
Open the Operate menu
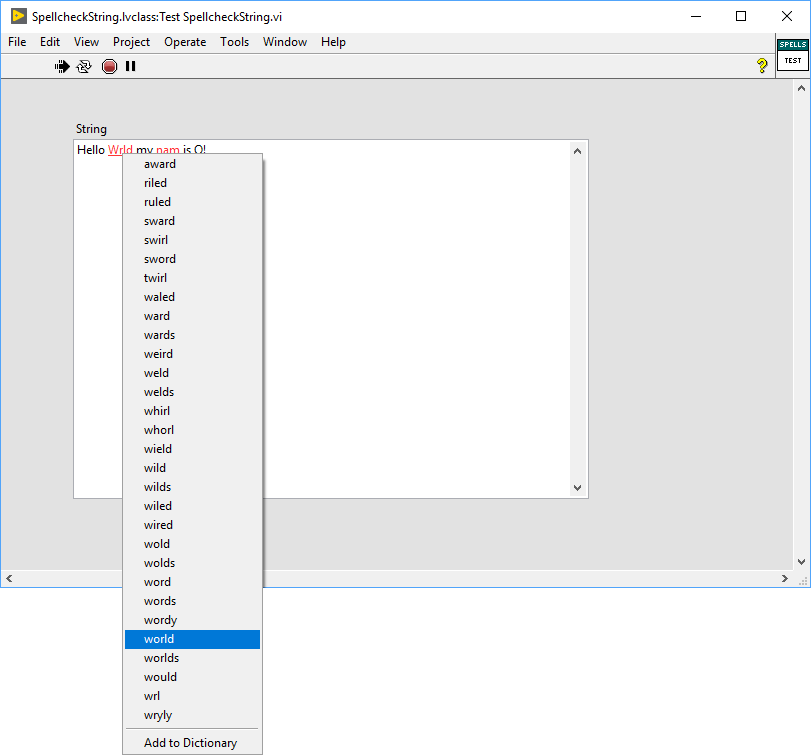tap(185, 42)
